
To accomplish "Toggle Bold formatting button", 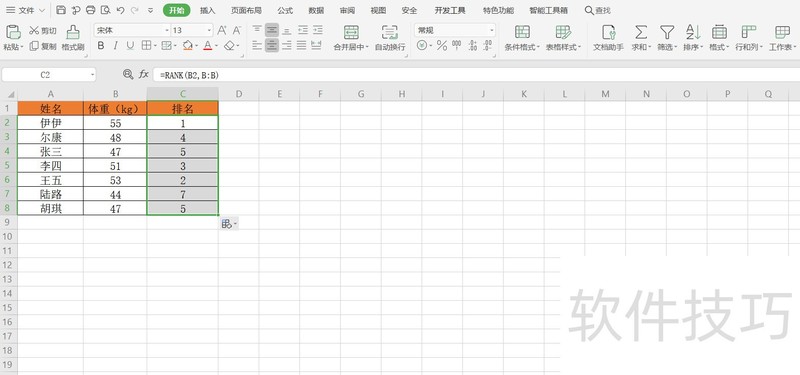I will point(101,46).
